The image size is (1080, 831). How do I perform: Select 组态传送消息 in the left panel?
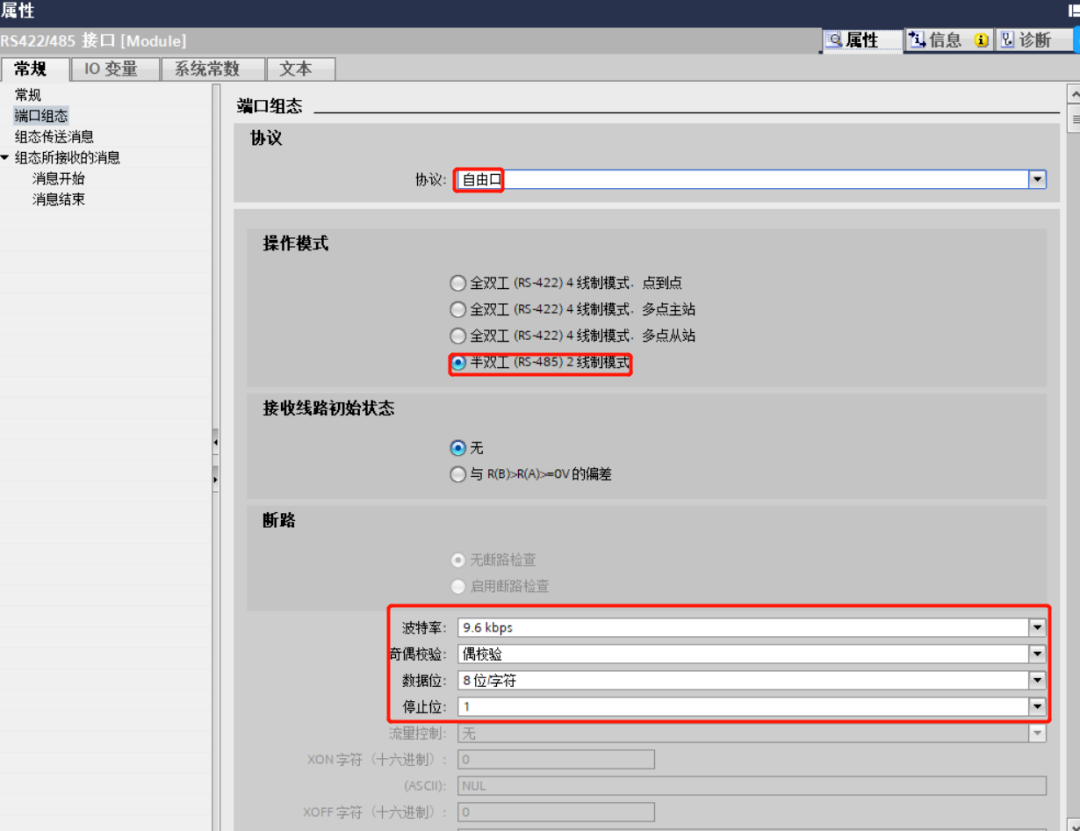[52, 136]
